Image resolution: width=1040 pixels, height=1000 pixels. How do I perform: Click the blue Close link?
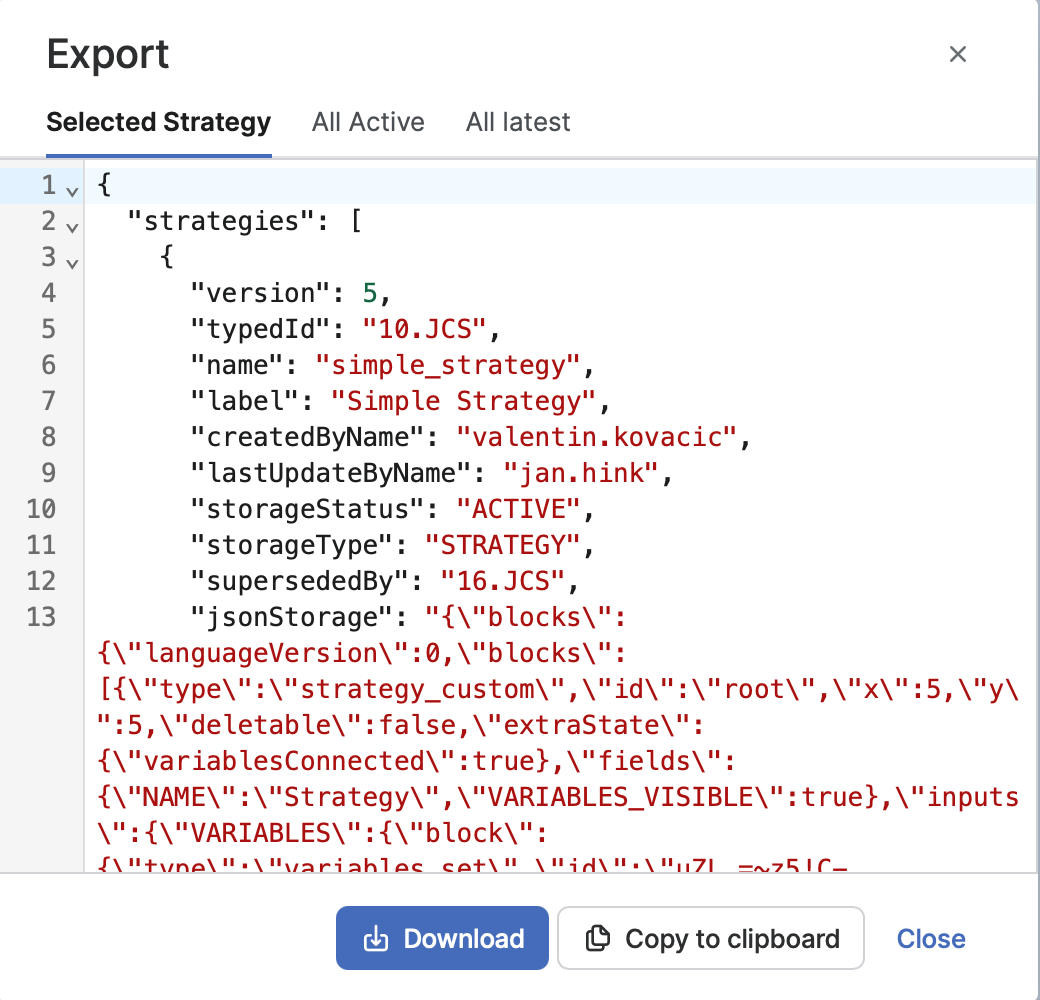click(930, 939)
